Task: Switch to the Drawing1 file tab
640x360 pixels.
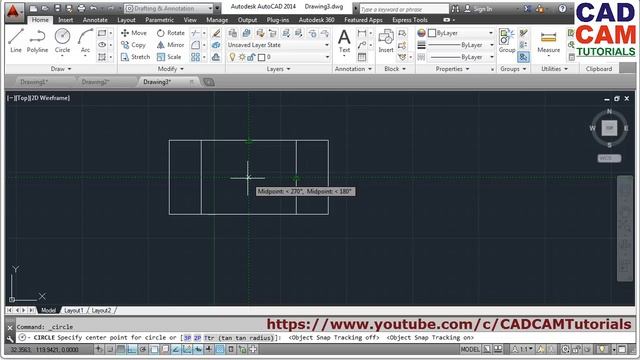Action: [34, 82]
